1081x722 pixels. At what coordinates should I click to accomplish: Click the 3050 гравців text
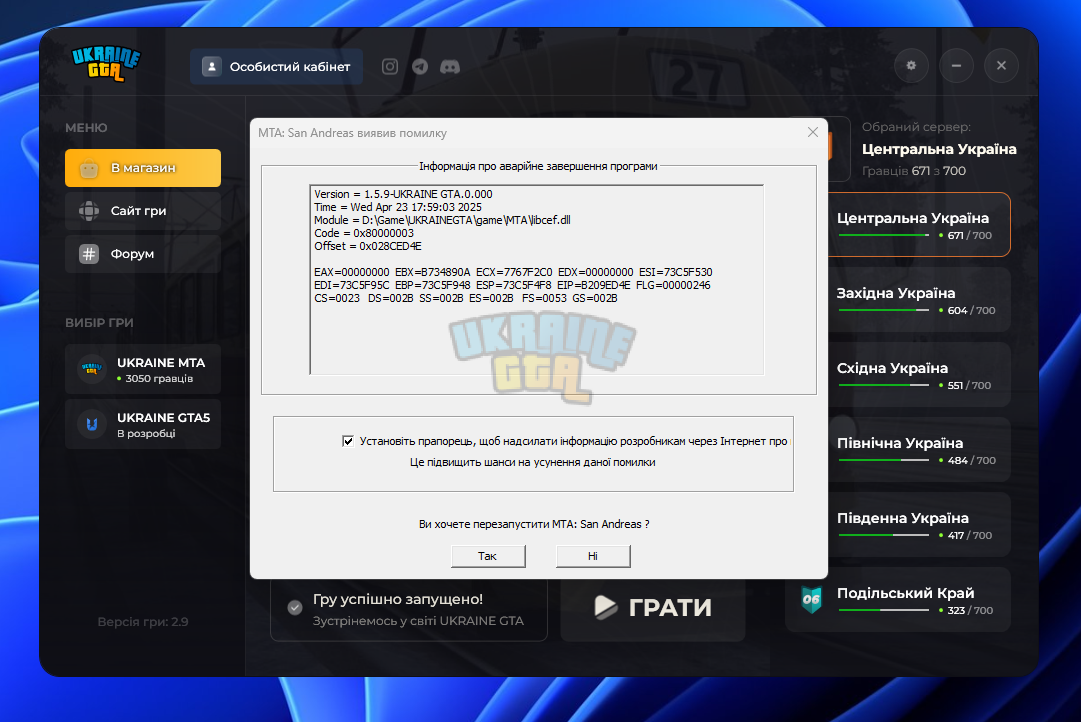(159, 379)
